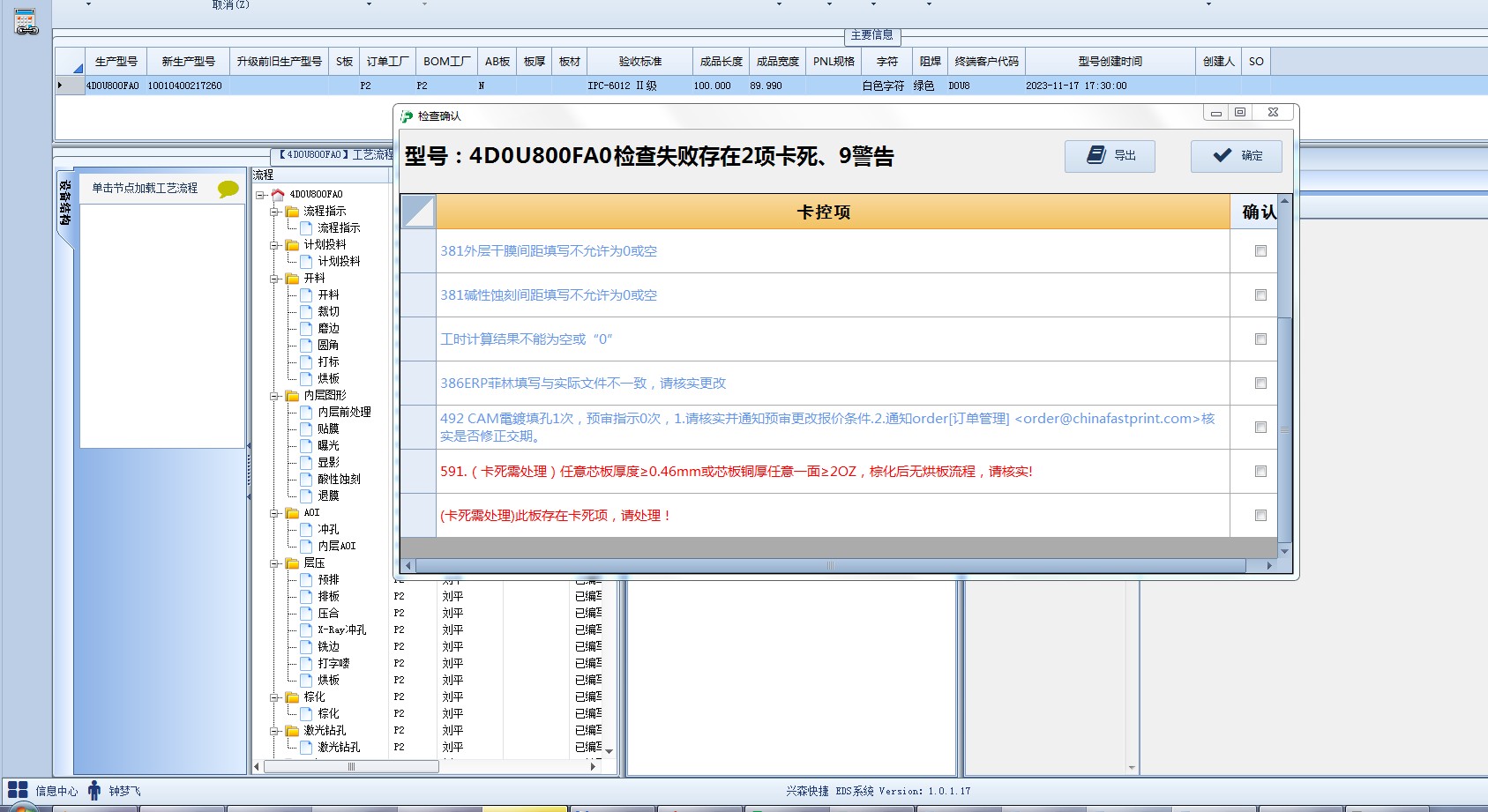Viewport: 1488px width, 812px height.
Task: Click the document icon for 冲孔
Action: click(x=306, y=530)
